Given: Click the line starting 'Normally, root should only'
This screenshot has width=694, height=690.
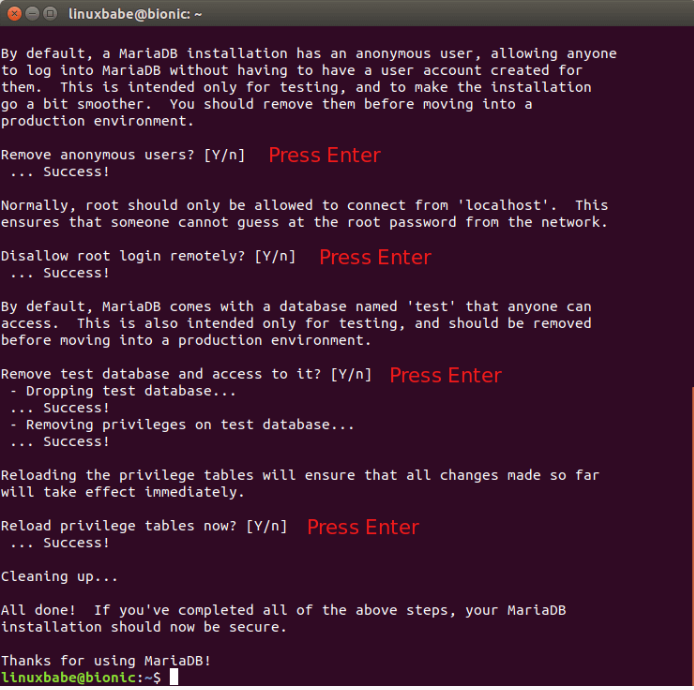Looking at the screenshot, I should click(x=305, y=205).
